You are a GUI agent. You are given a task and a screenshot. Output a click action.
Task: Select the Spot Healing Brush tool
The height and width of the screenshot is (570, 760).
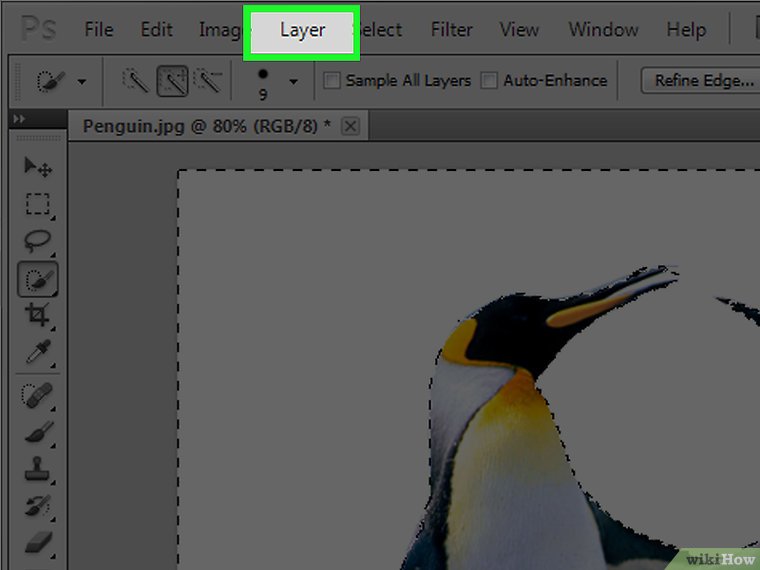pos(38,395)
